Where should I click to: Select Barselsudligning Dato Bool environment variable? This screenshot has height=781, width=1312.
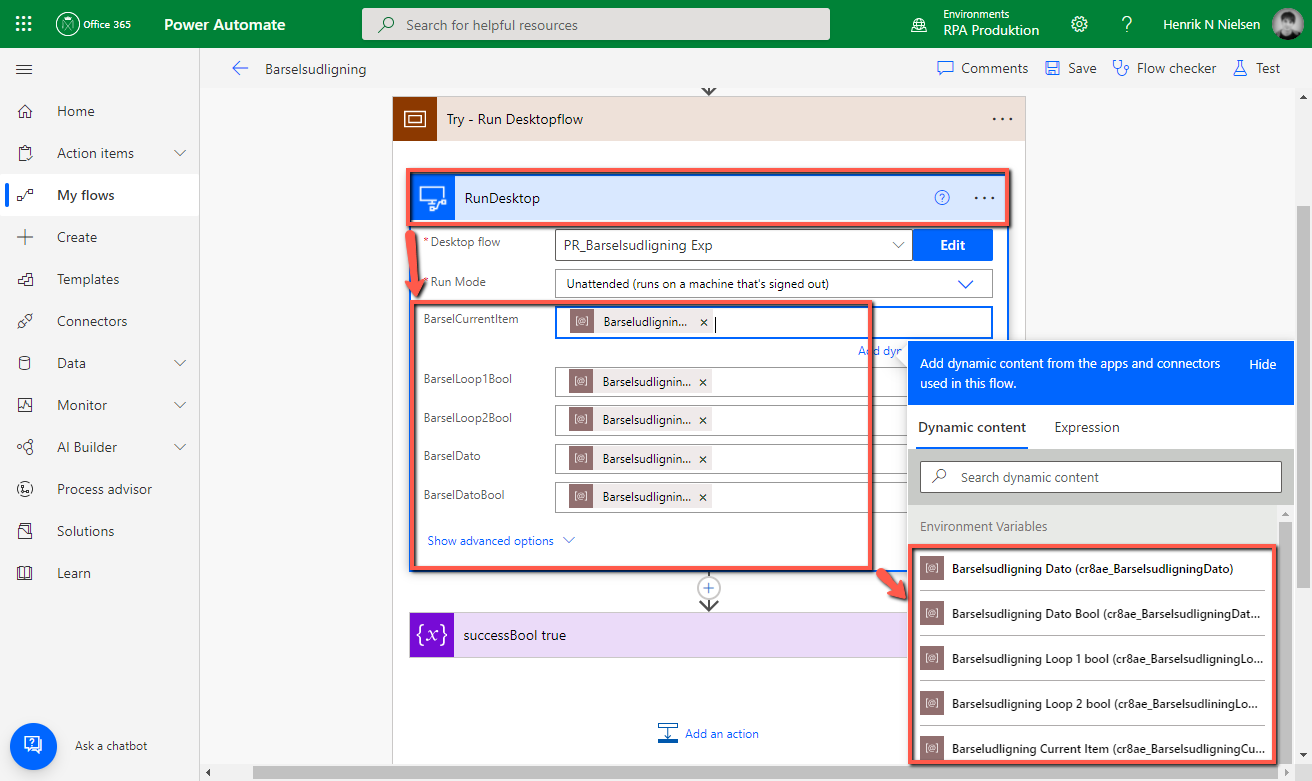[1092, 613]
